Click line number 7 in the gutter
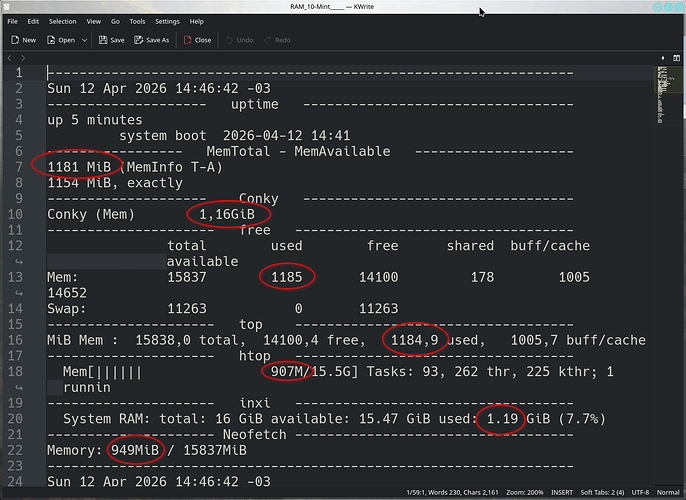The image size is (686, 500). pos(19,167)
